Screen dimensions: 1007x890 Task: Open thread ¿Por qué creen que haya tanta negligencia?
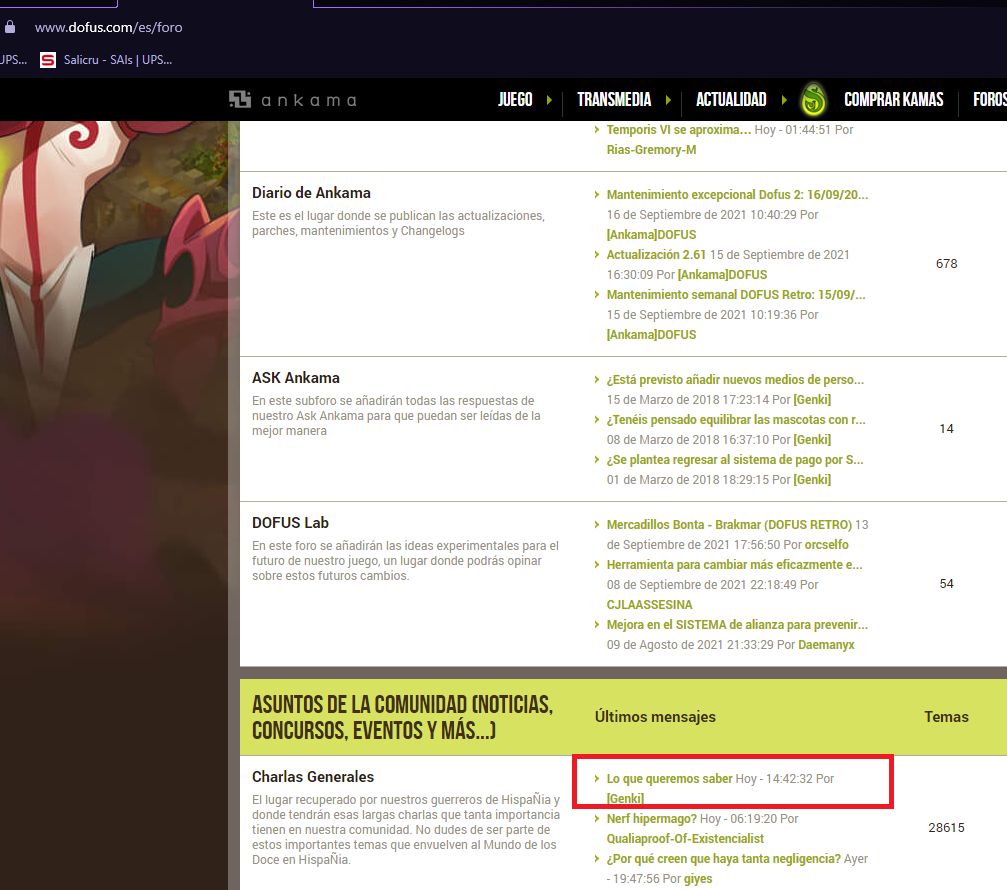[x=723, y=859]
